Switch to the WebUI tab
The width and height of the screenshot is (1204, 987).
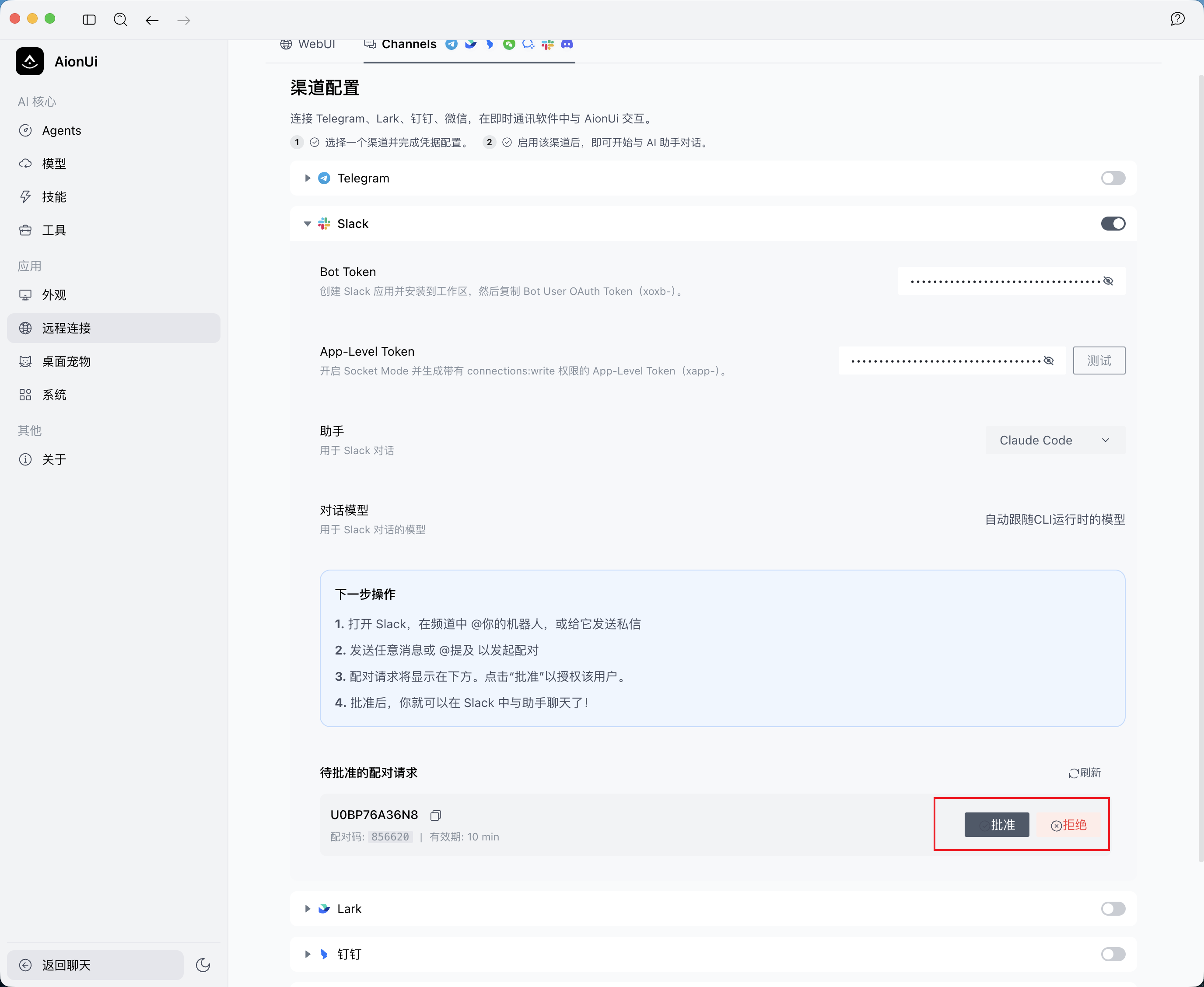308,44
